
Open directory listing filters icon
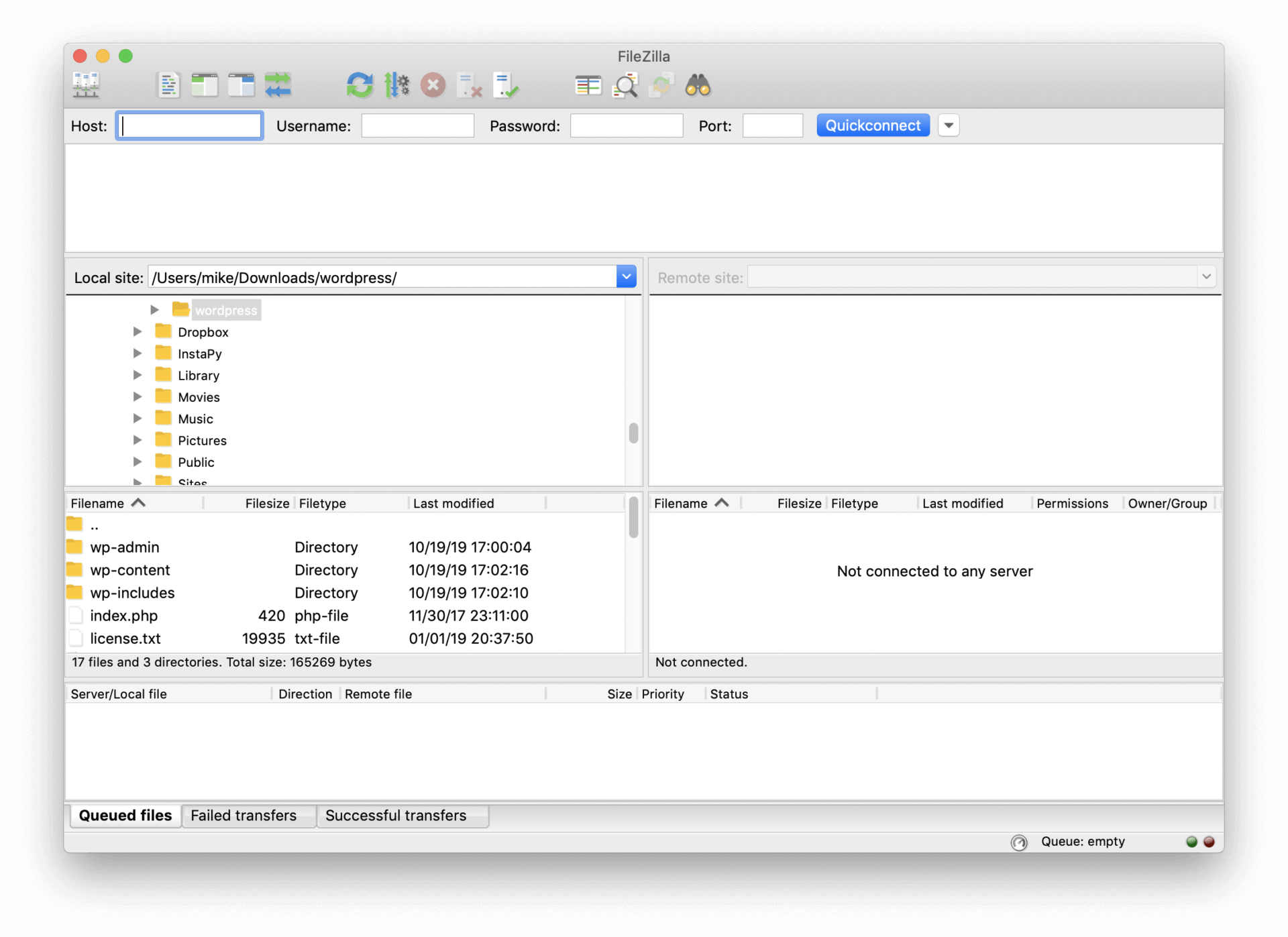588,85
